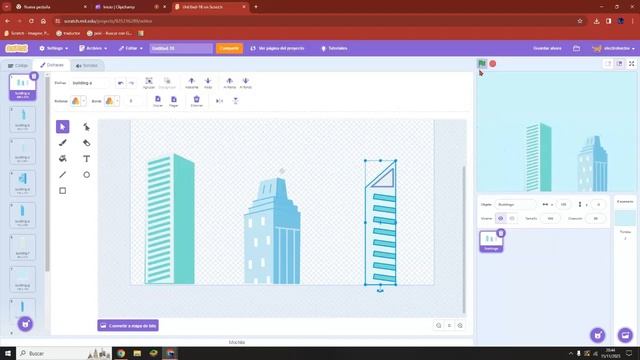Select the fourth costume thumbnail
This screenshot has height=360, width=640.
tap(22, 183)
